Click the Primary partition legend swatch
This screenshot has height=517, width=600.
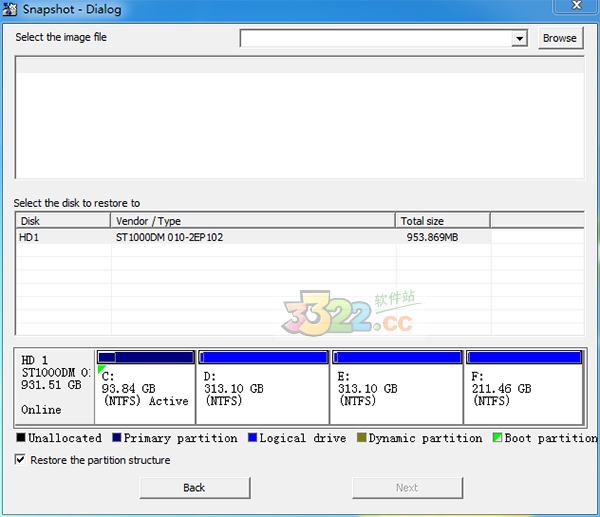click(117, 438)
